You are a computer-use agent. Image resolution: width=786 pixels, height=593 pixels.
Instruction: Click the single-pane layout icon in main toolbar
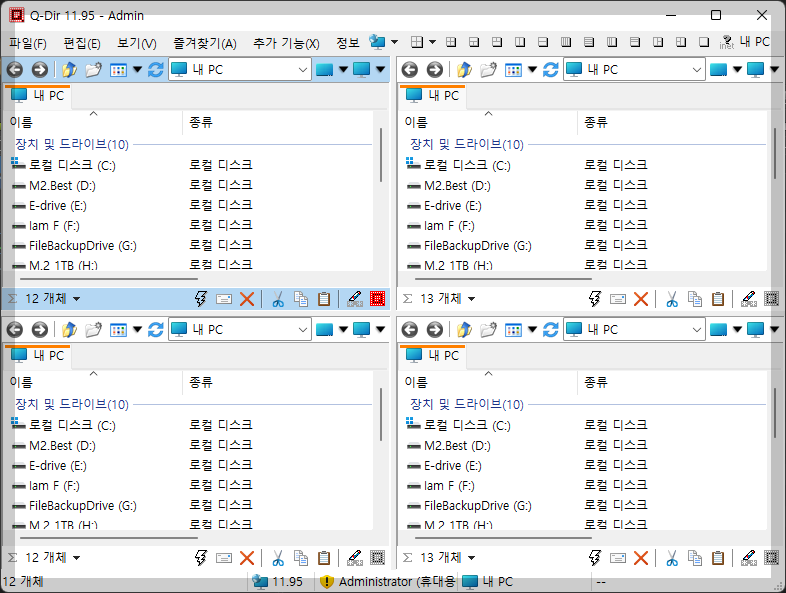(x=704, y=42)
